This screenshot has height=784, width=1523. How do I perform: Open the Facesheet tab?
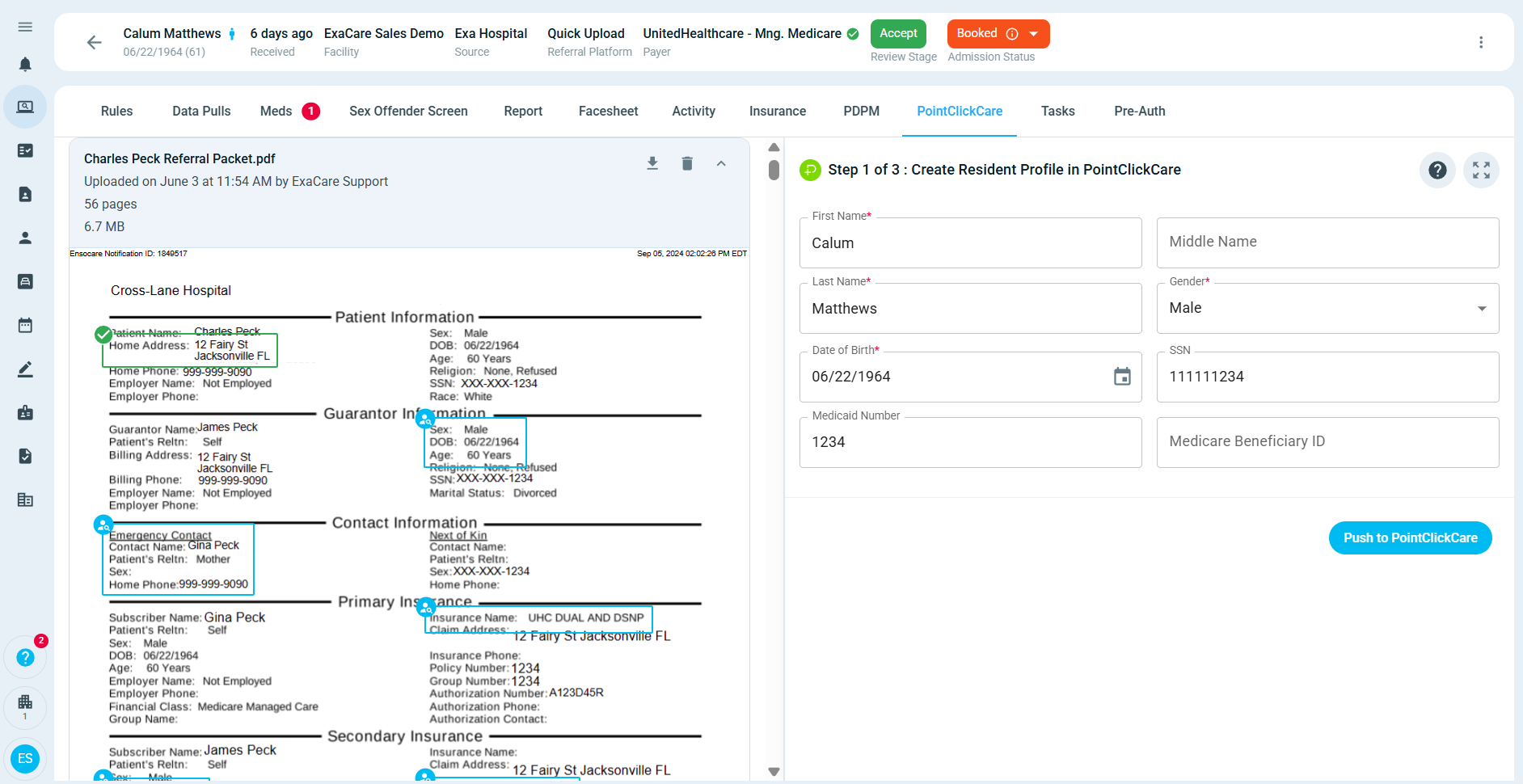(608, 112)
